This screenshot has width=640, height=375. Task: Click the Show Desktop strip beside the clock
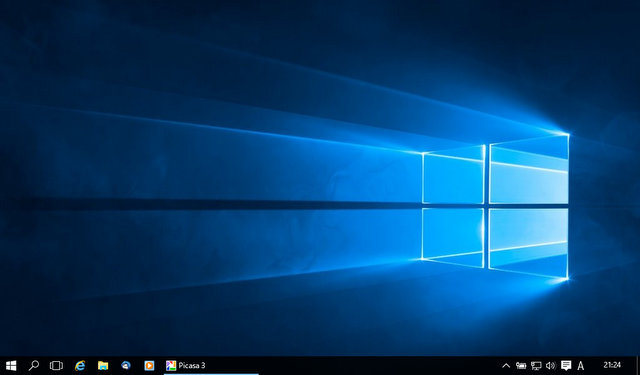pyautogui.click(x=638, y=366)
